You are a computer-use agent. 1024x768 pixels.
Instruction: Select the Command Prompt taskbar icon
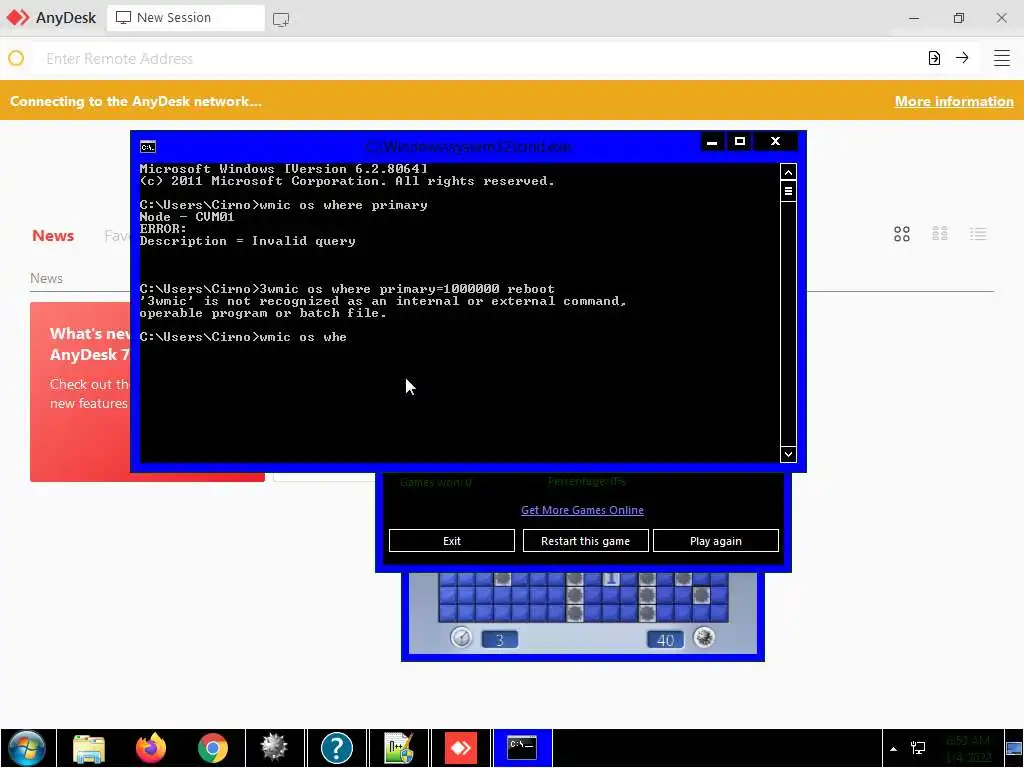click(522, 748)
